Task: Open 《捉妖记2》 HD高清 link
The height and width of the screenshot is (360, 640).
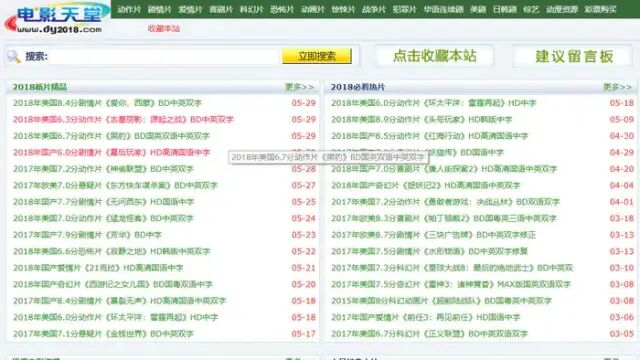Action: click(426, 185)
